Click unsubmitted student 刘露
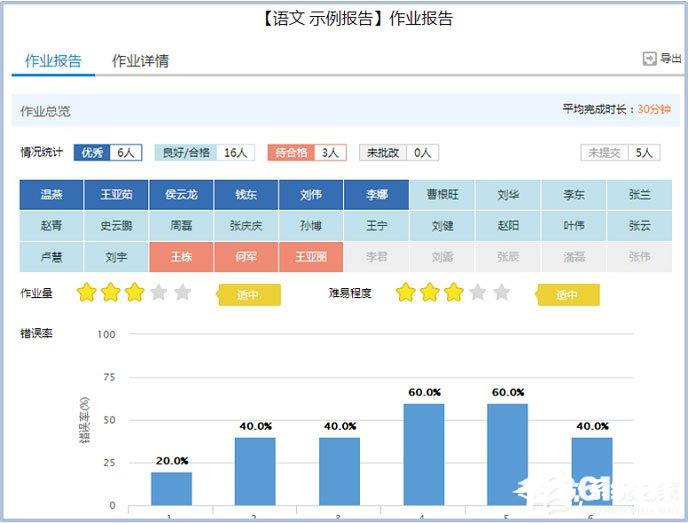The height and width of the screenshot is (523, 688). point(442,257)
